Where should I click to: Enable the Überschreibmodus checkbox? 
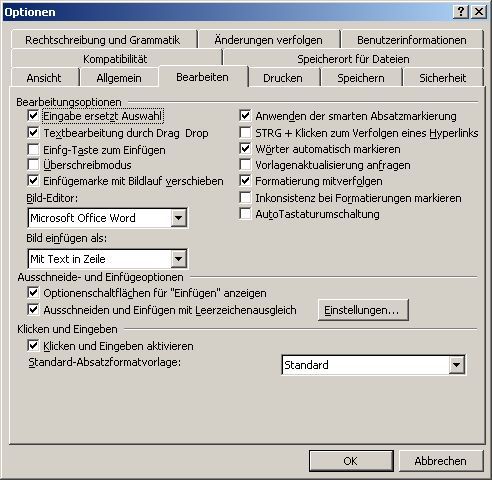(33, 165)
